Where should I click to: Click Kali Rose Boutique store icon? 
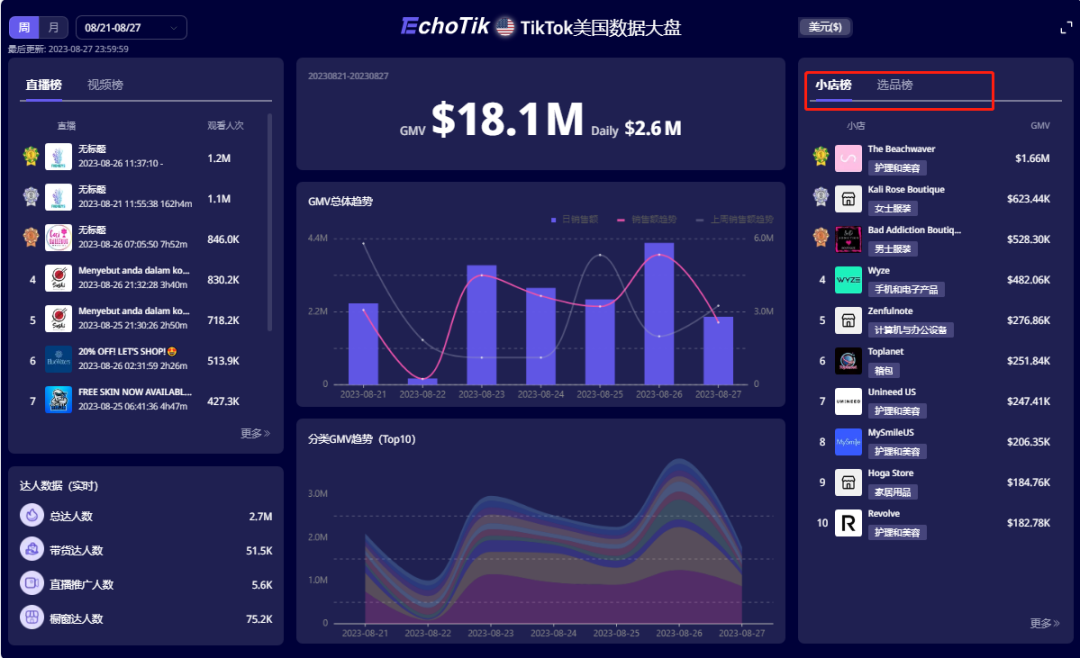[848, 198]
